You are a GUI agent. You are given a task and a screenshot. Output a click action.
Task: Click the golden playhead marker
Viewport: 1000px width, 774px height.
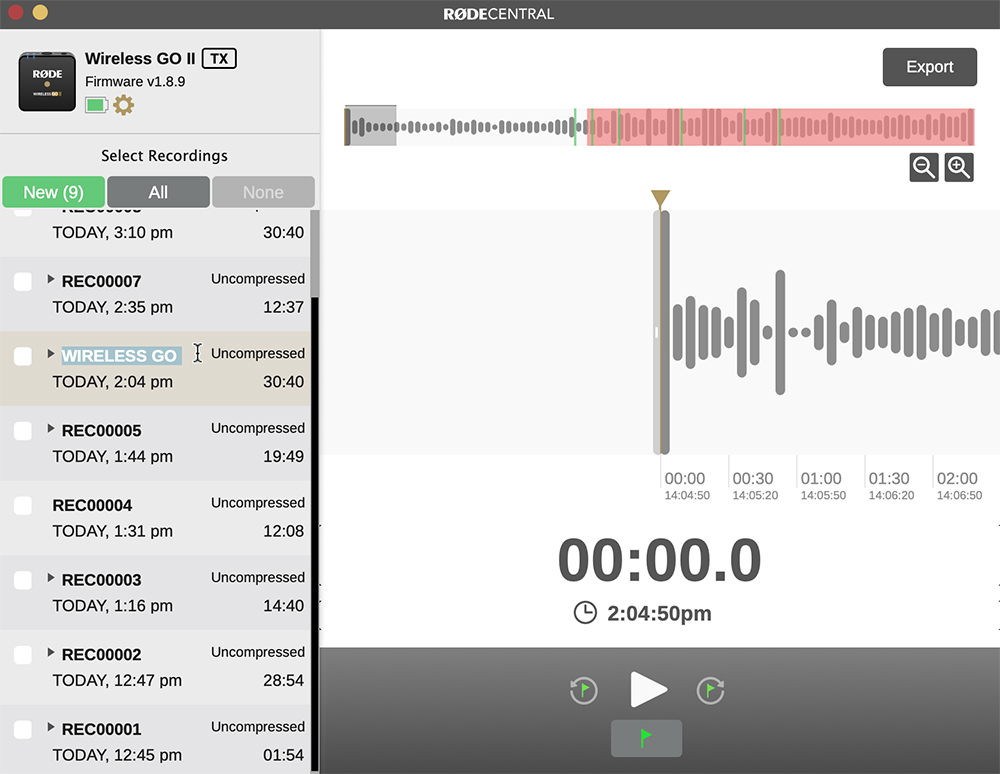tap(660, 200)
